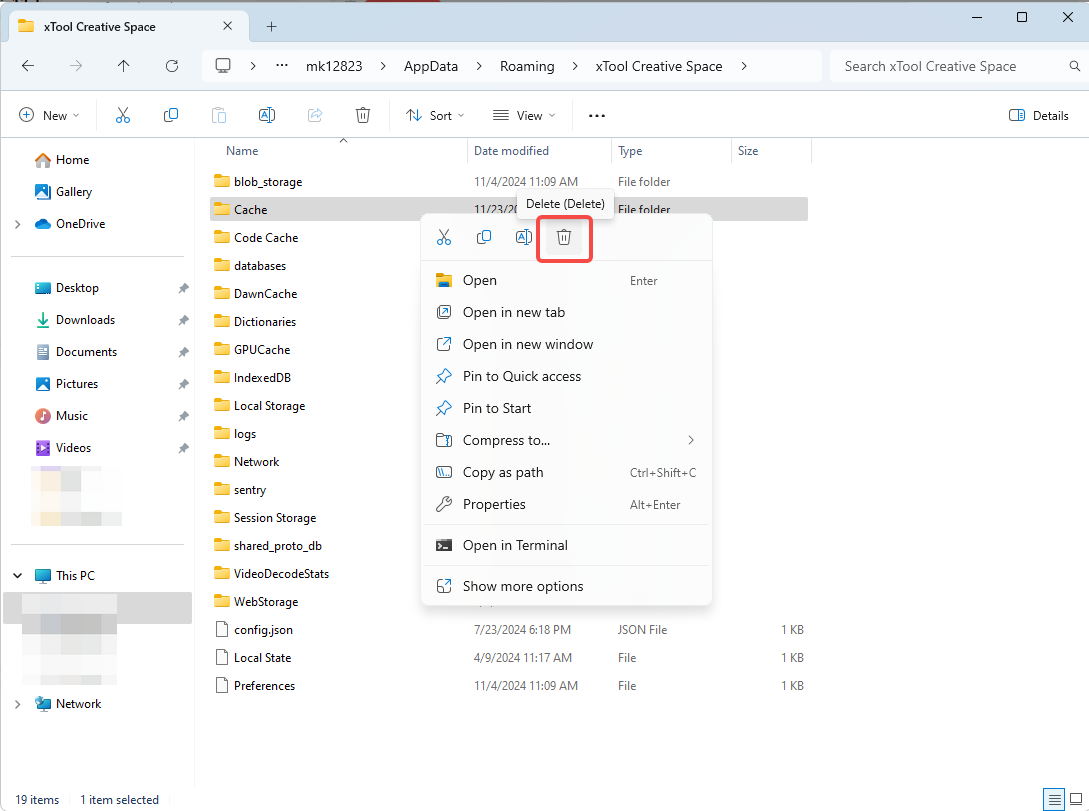Click the Rename icon in the toolbar

point(267,115)
